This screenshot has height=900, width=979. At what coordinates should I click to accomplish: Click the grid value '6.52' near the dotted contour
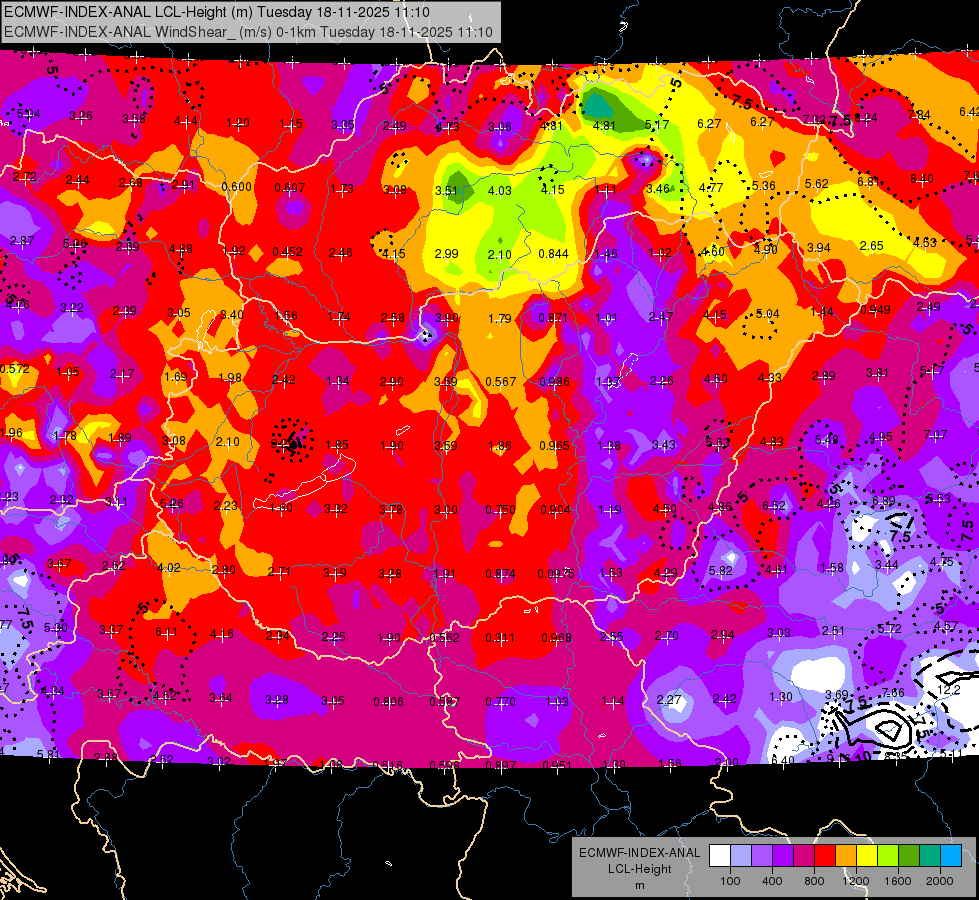774,505
